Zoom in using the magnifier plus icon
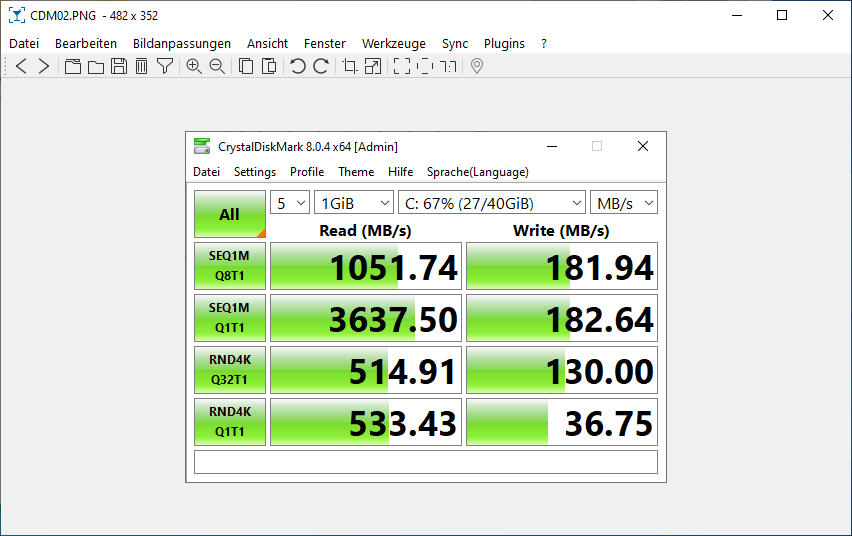This screenshot has width=852, height=536. (194, 66)
